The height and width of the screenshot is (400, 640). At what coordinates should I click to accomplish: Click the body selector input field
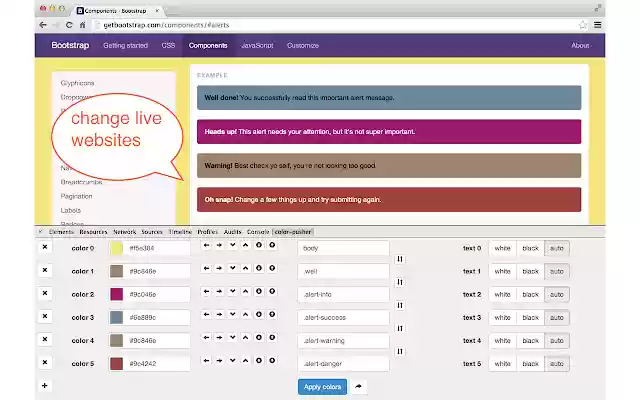(x=343, y=248)
